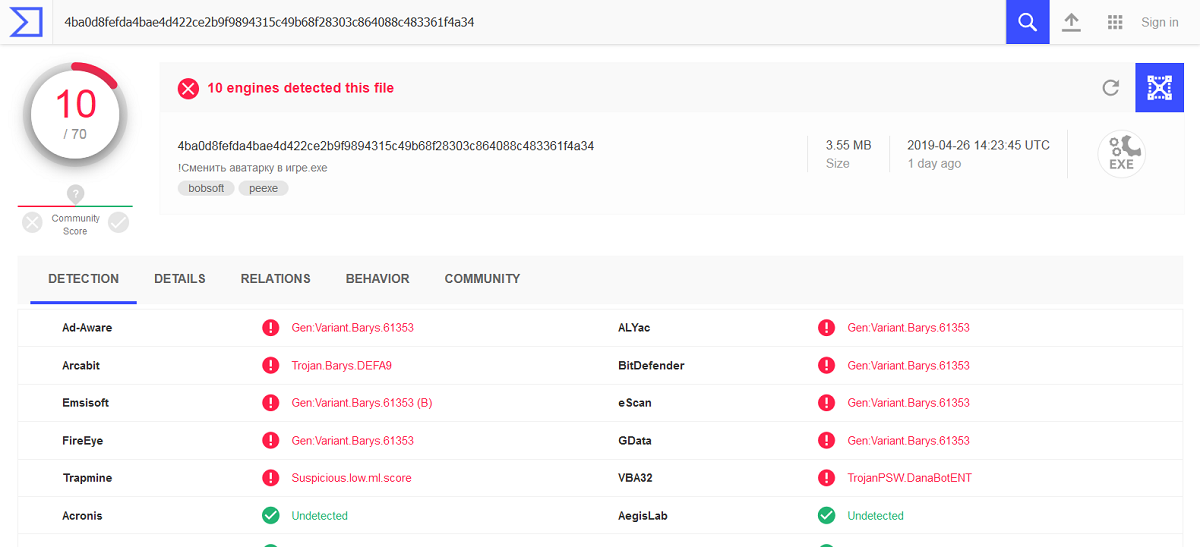Viewport: 1200px width, 547px height.
Task: Click Ad-Aware result Gen:Variant.Barys.61353
Action: [353, 328]
